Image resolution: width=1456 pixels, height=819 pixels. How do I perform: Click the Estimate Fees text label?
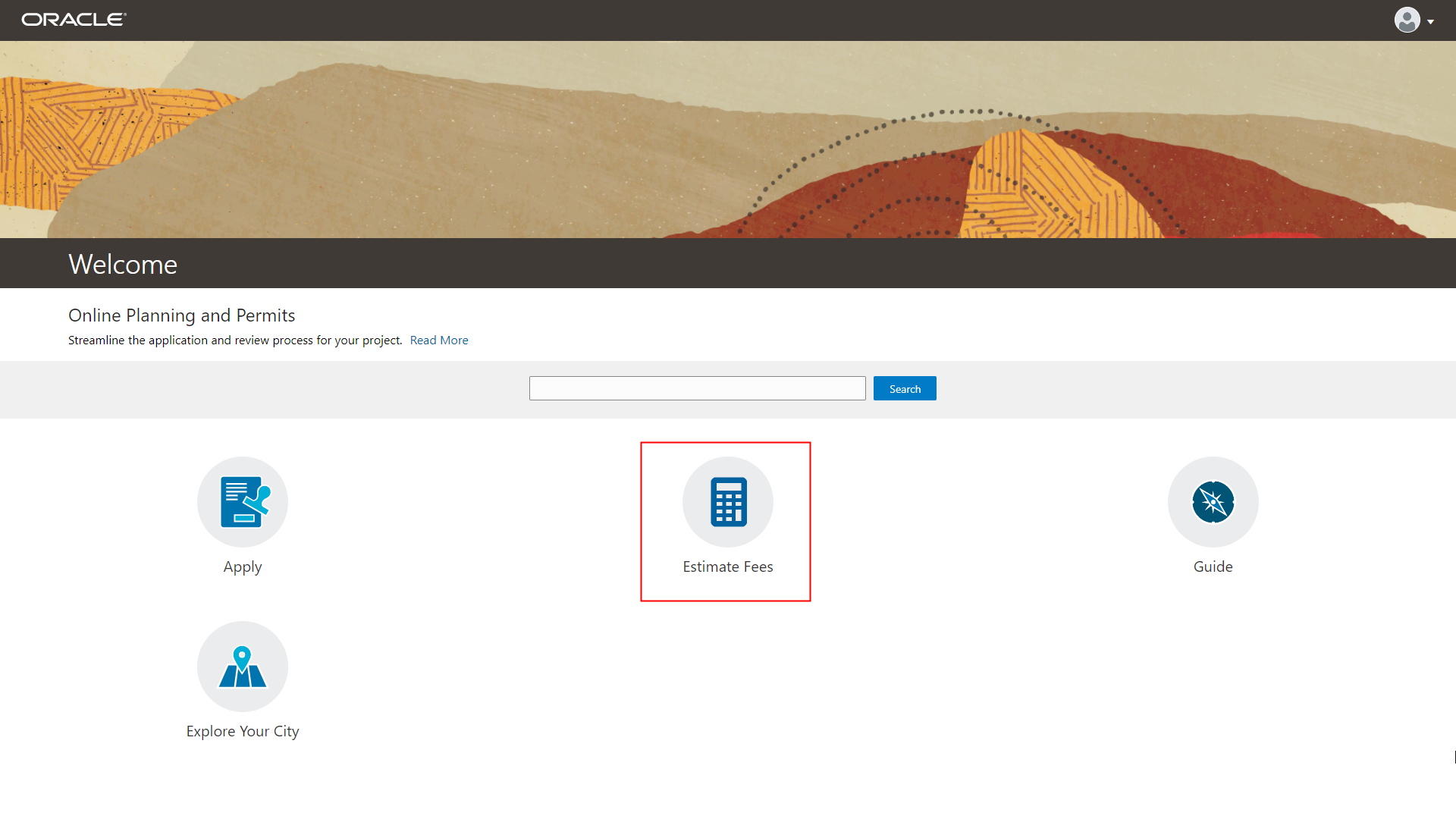728,567
